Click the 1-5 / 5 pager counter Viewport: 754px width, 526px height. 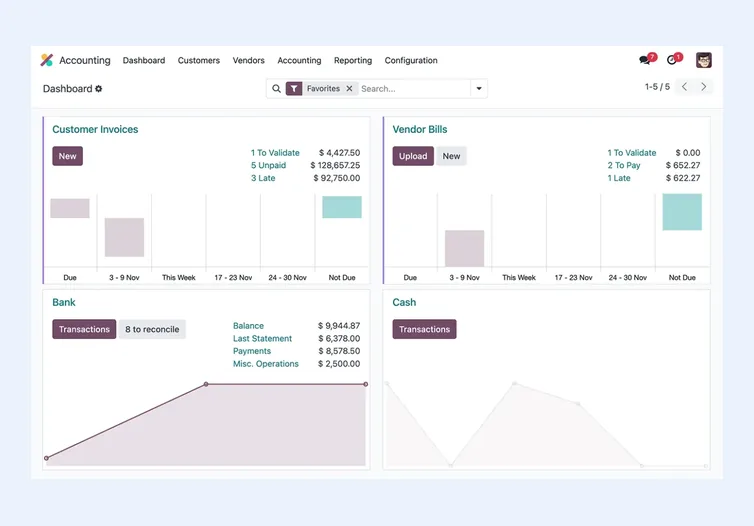click(x=657, y=87)
